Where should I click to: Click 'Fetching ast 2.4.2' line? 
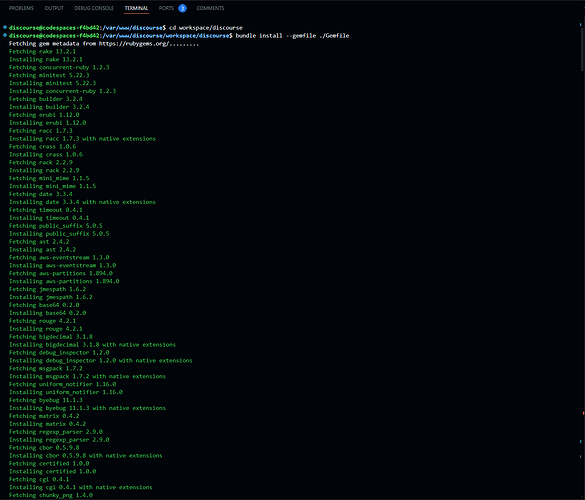click(x=39, y=242)
